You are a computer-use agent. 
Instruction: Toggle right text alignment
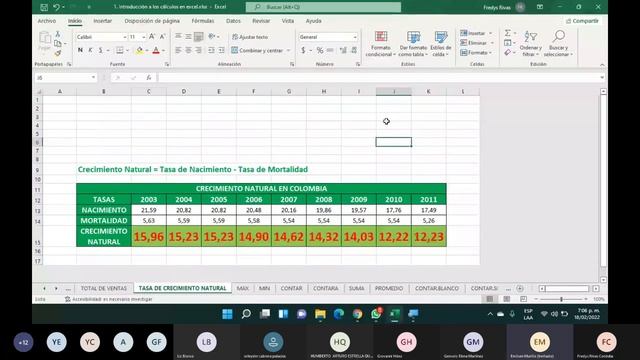[198, 50]
